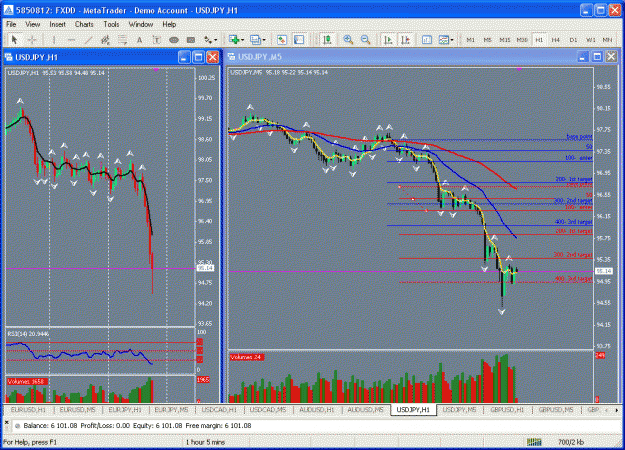Viewport: 625px width, 450px height.
Task: Open the View menu
Action: coord(33,24)
